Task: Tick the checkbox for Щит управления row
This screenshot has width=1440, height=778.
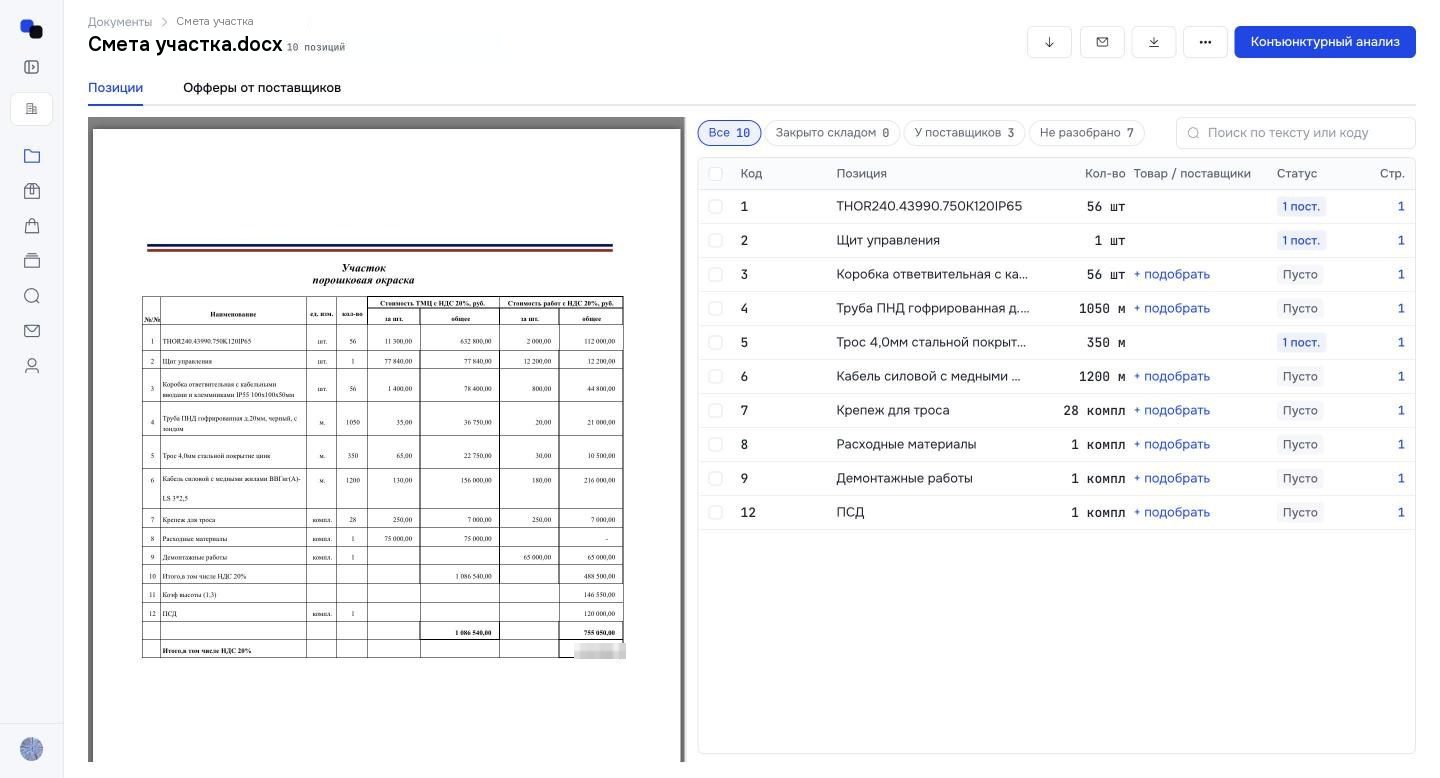Action: (x=715, y=241)
